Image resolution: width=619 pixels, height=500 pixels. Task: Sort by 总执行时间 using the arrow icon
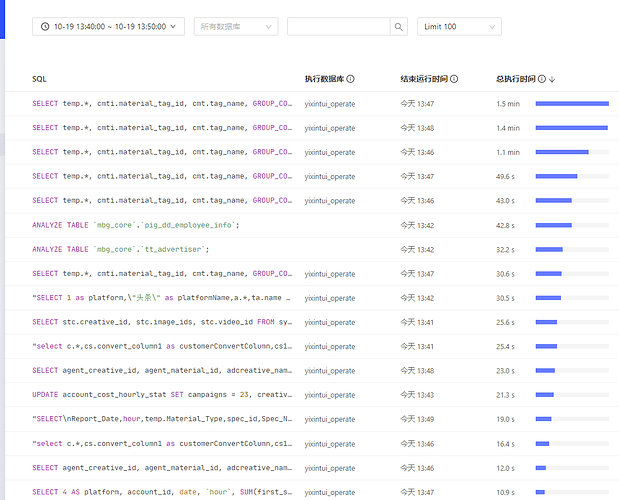[552, 79]
